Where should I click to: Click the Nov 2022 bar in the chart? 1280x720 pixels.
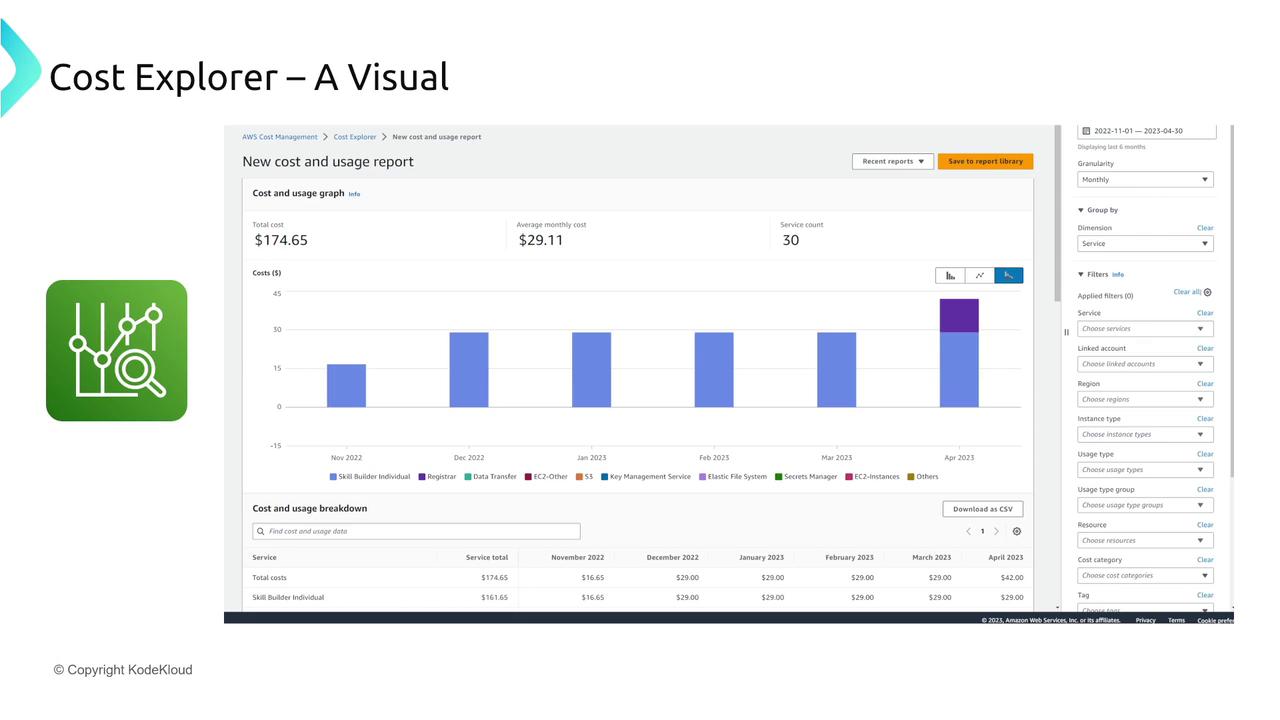click(346, 385)
